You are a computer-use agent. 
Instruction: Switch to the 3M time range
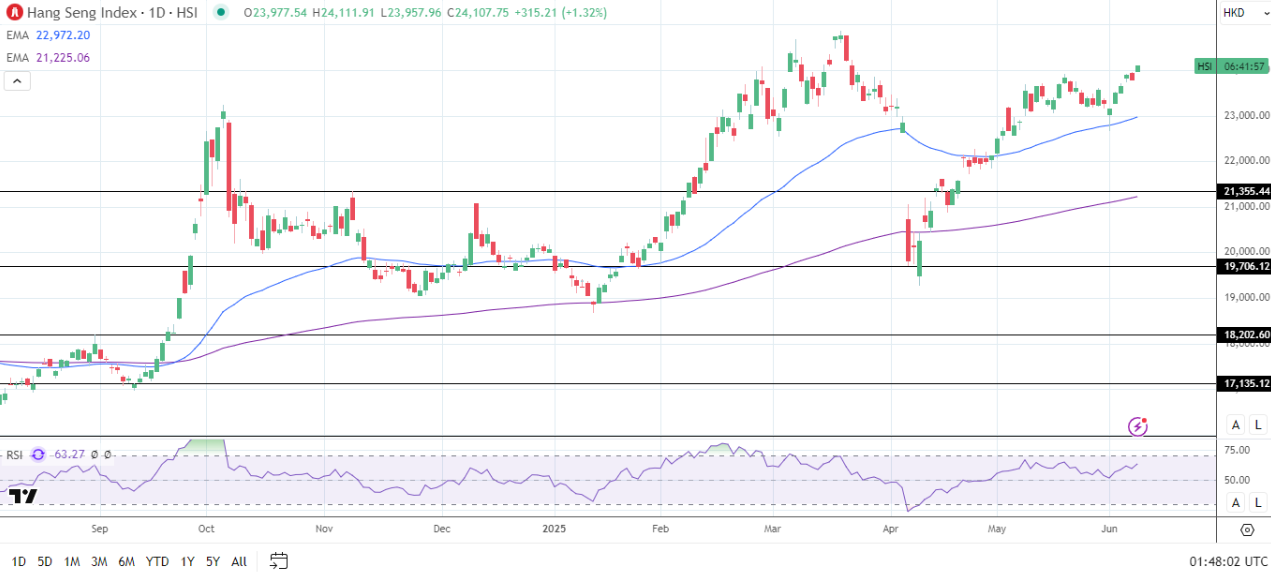coord(99,562)
